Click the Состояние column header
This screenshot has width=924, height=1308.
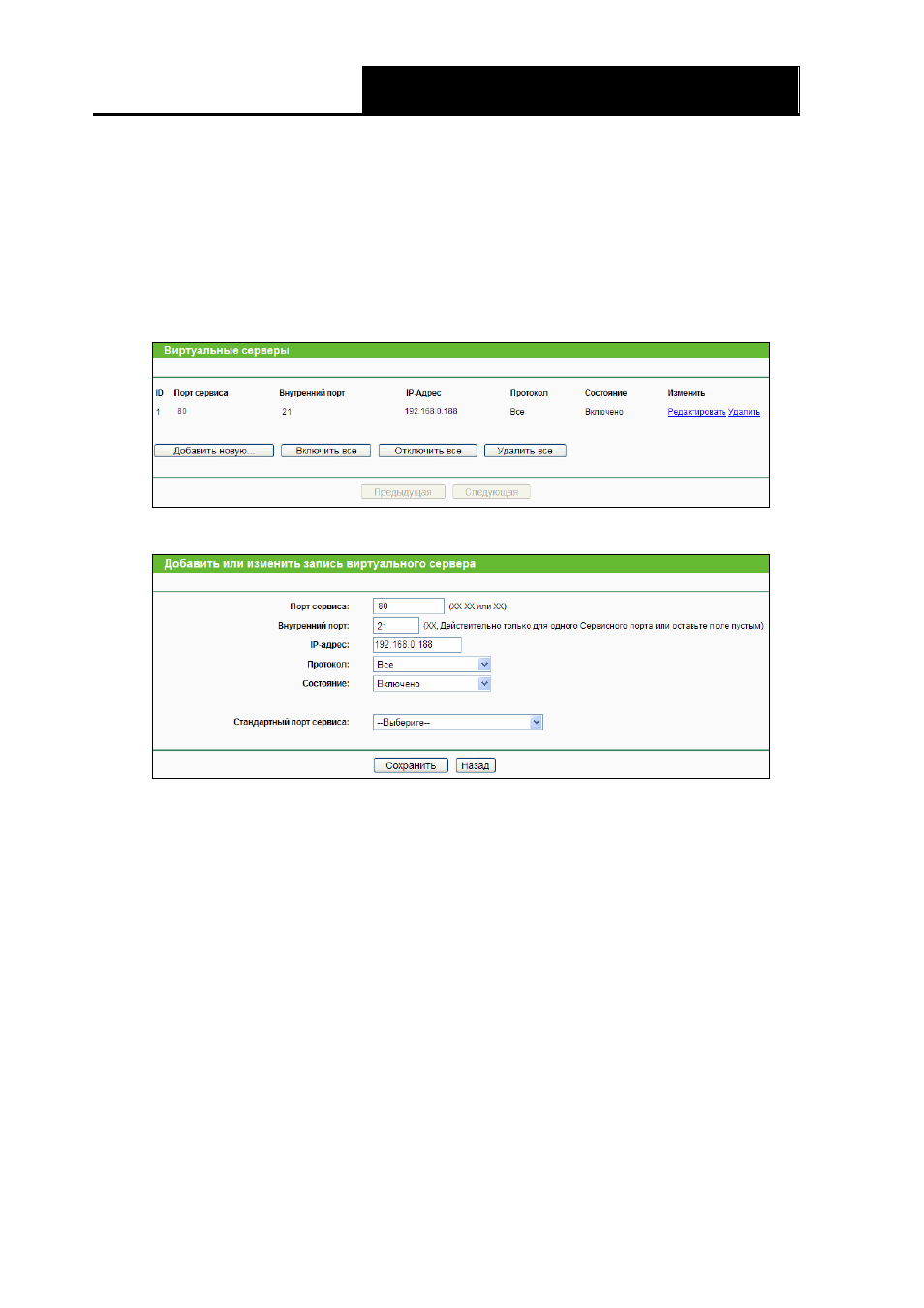[x=605, y=393]
